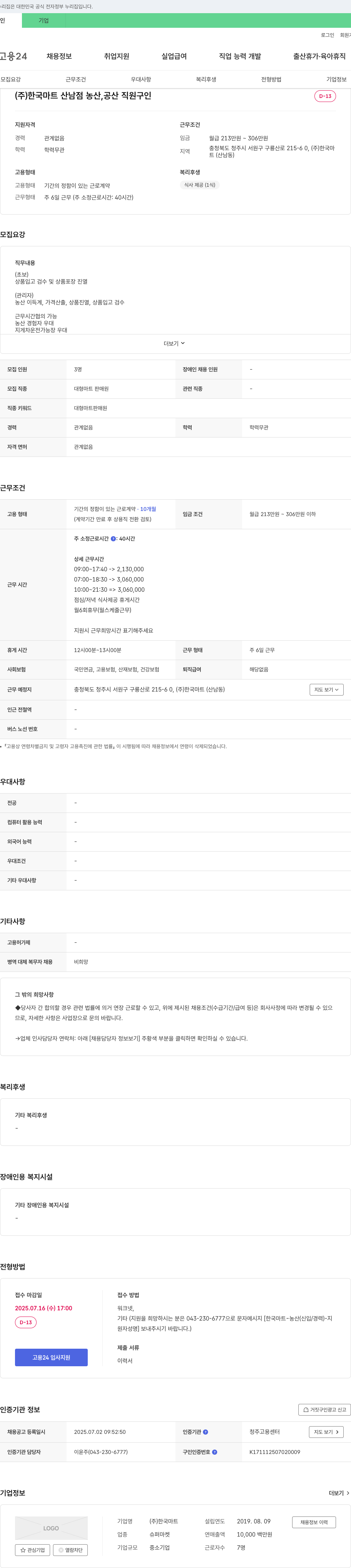Open the 출산휴가·육아휴직 menu
Image resolution: width=351 pixels, height=1568 pixels.
[319, 56]
